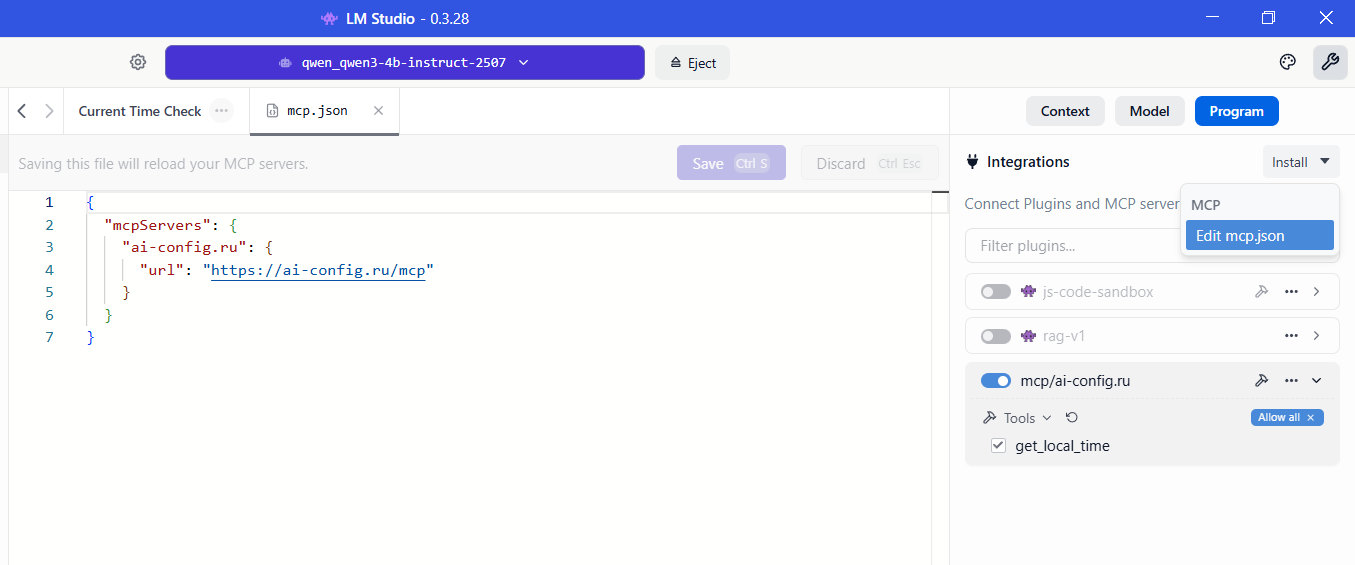Minimize the LM Studio window
Viewport: 1355px width, 565px height.
pyautogui.click(x=1212, y=18)
